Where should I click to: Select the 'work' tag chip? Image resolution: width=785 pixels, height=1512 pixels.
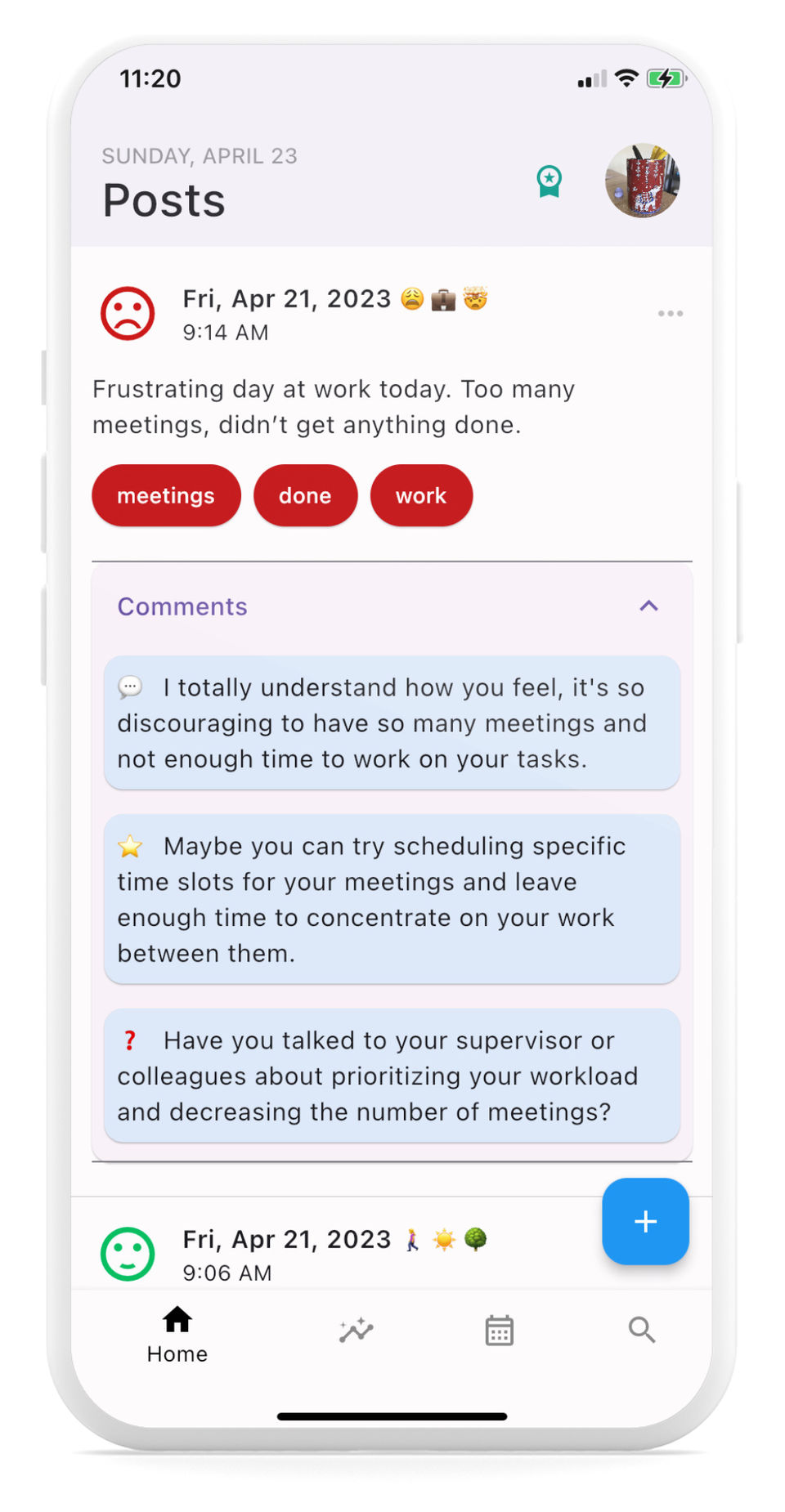pyautogui.click(x=421, y=495)
